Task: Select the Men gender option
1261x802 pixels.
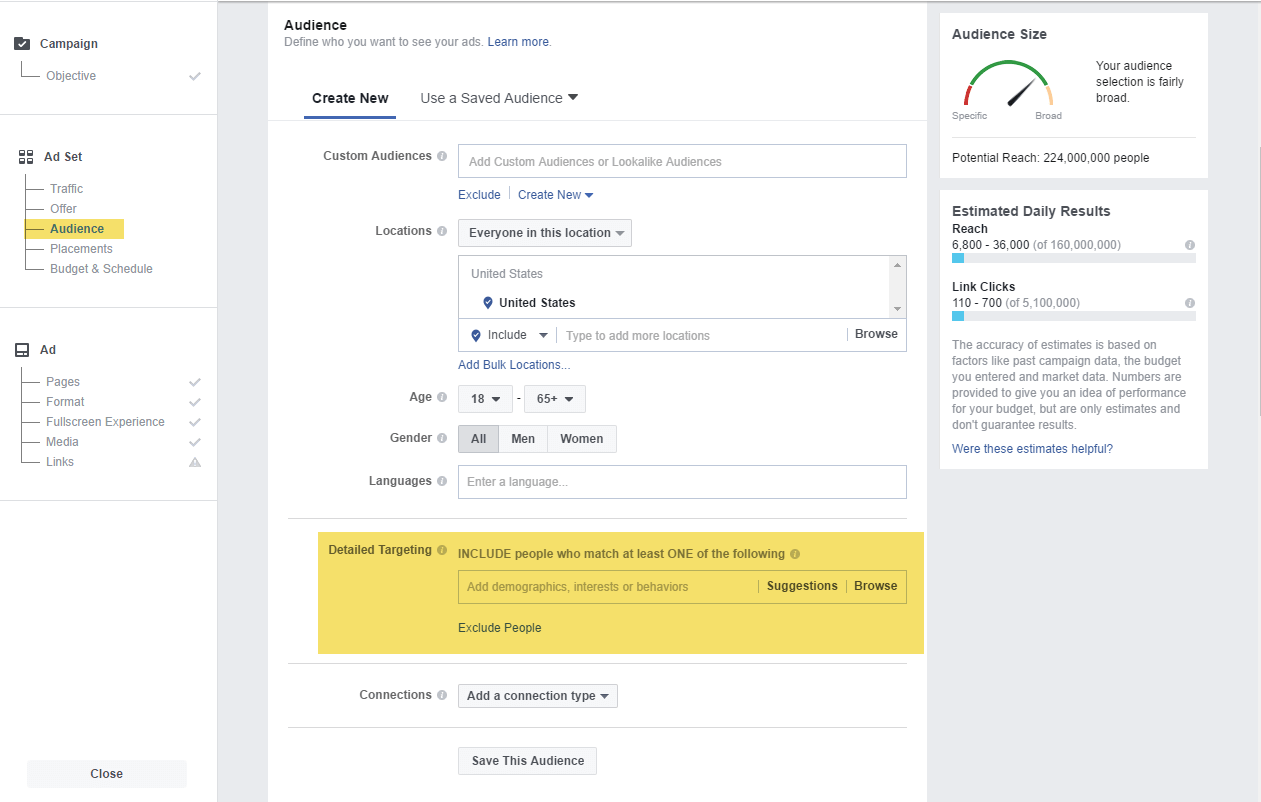Action: [523, 438]
